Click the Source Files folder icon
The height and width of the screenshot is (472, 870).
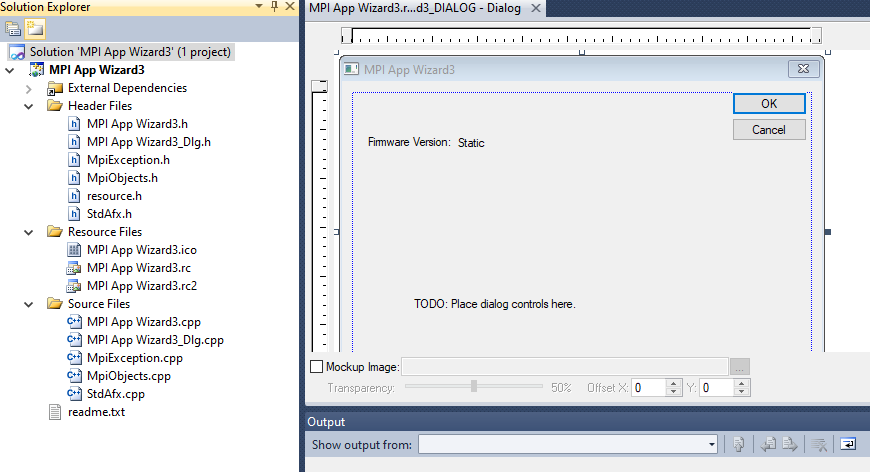click(54, 303)
